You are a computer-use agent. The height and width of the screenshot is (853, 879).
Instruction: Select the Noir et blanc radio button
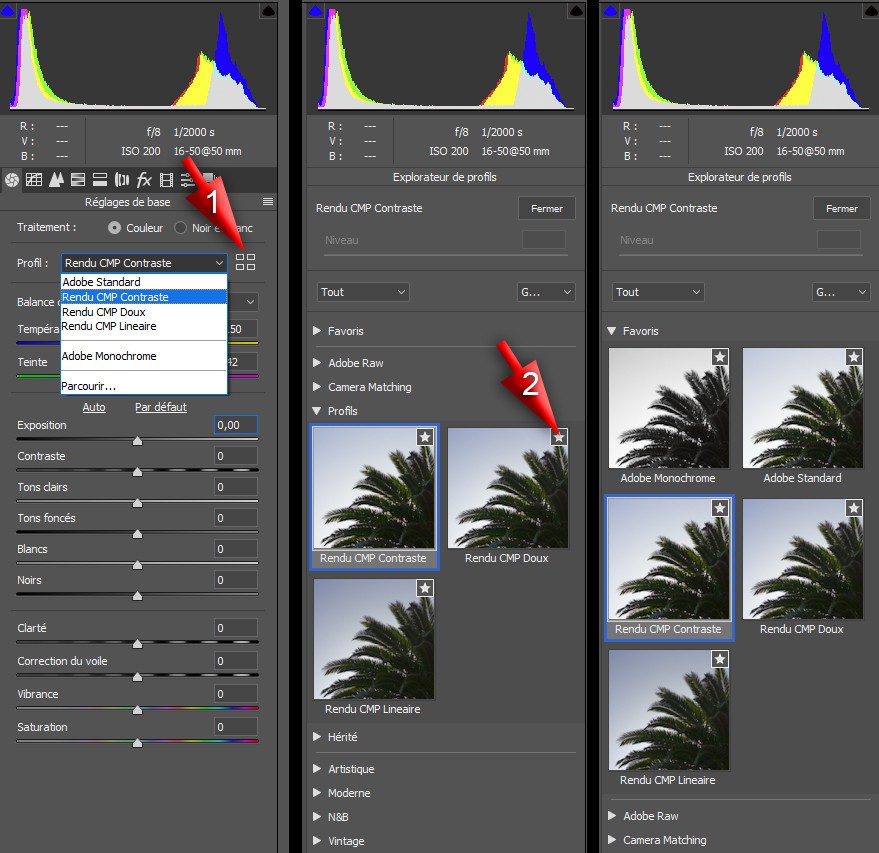[181, 228]
